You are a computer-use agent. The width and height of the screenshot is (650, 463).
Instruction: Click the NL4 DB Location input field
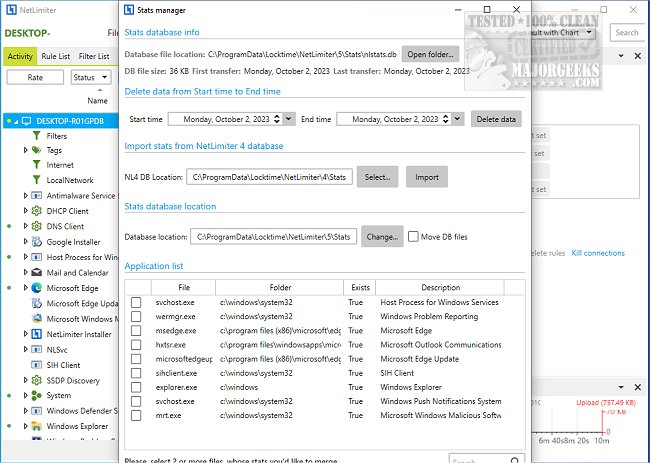pyautogui.click(x=269, y=177)
